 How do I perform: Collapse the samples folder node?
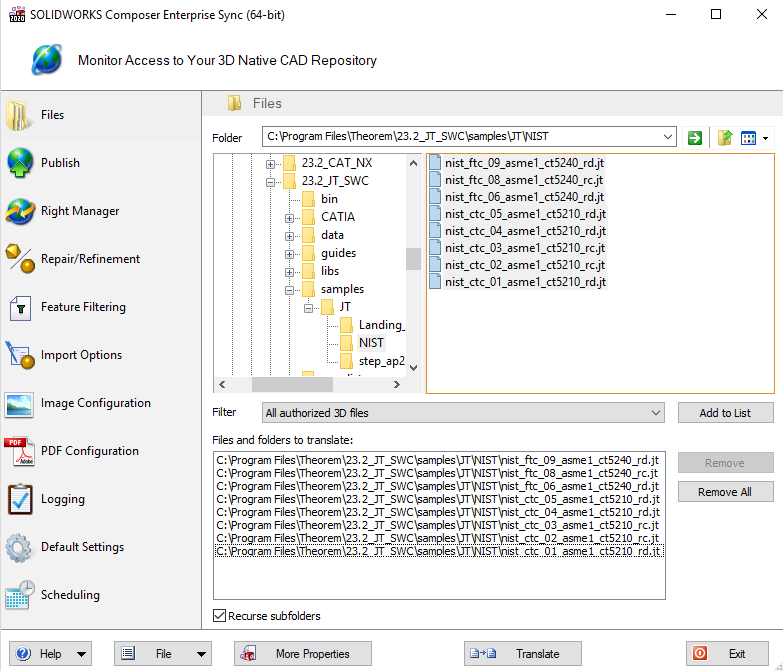[289, 290]
